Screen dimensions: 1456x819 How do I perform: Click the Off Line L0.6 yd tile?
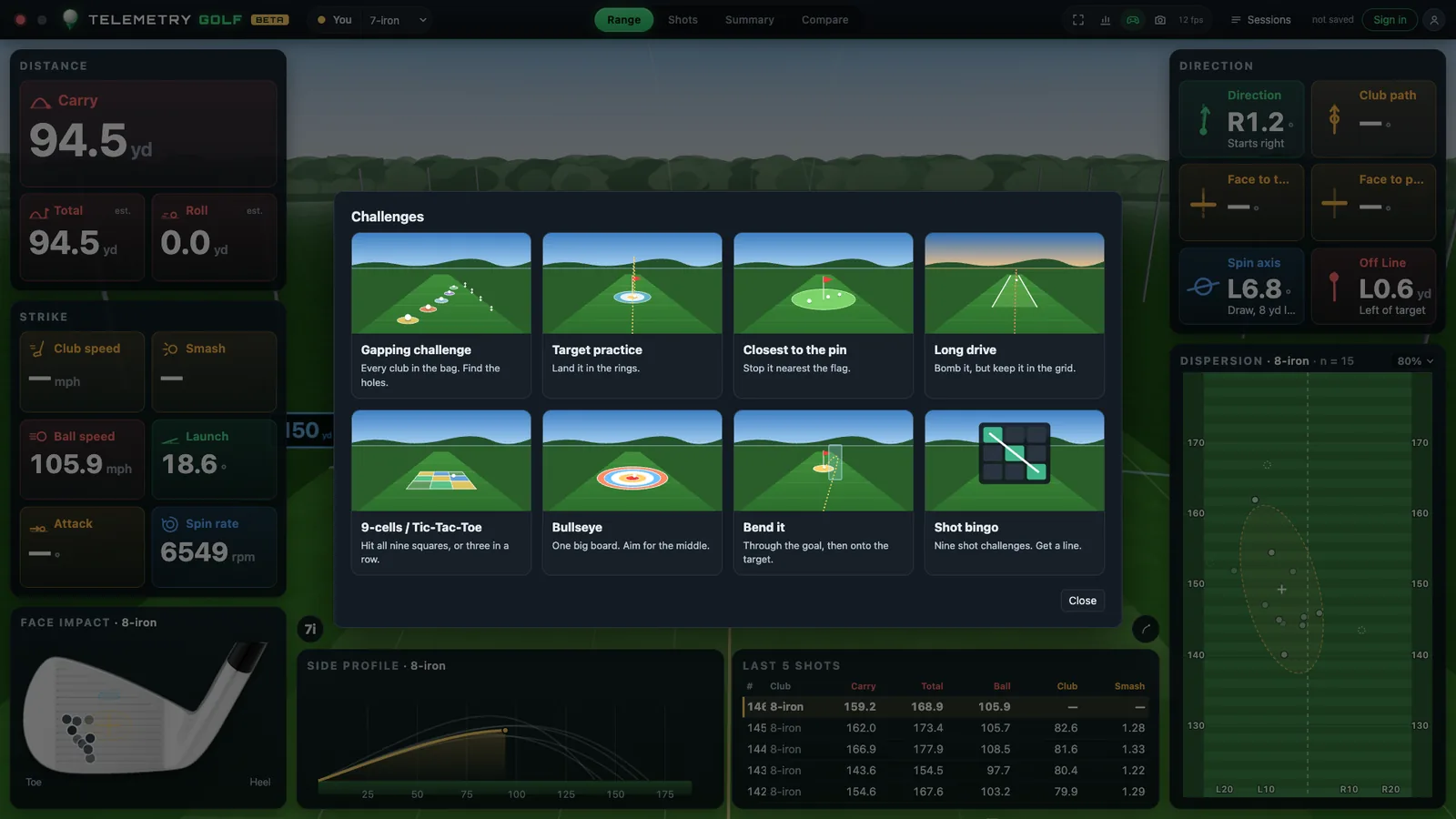(1374, 287)
